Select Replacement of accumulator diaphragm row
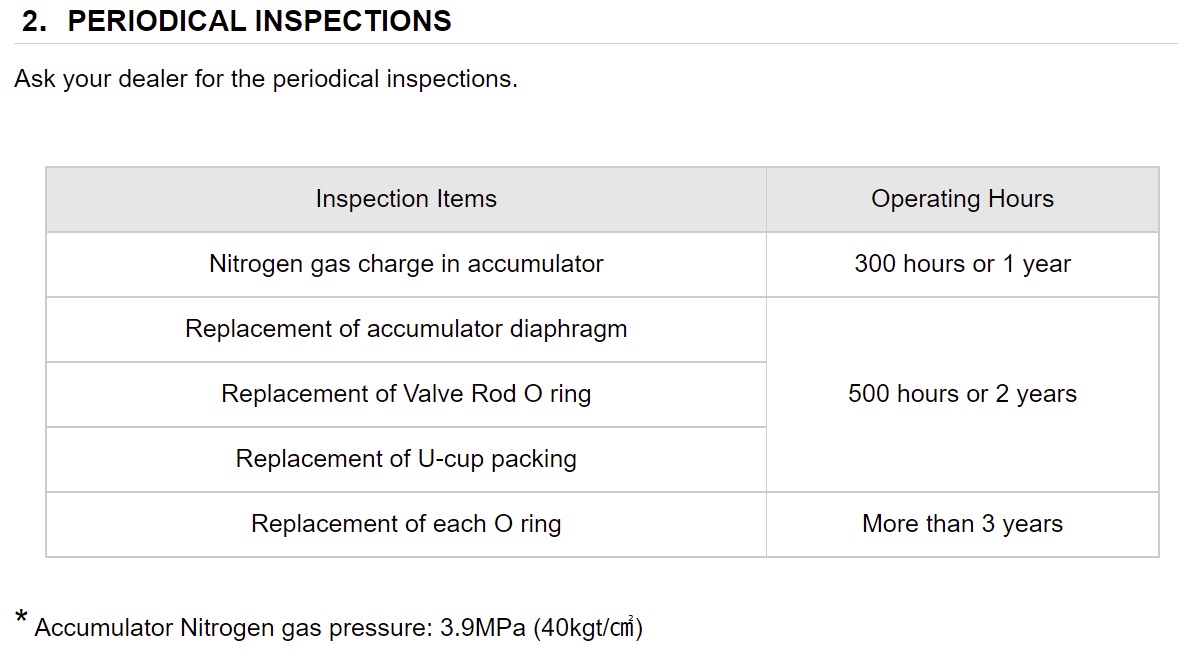Viewport: 1178px width, 658px height. tap(406, 329)
